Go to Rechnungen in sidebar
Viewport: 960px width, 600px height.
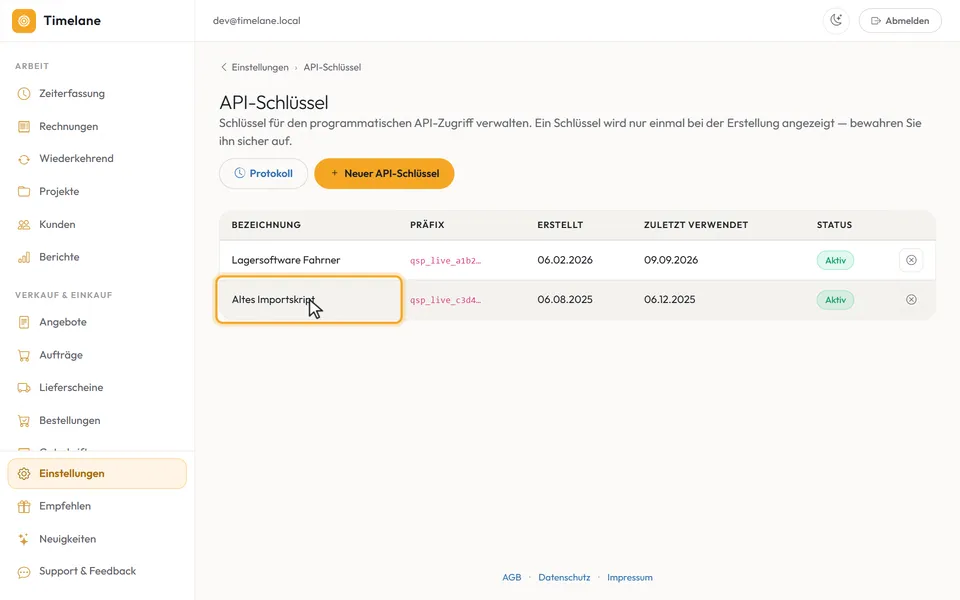point(97,127)
